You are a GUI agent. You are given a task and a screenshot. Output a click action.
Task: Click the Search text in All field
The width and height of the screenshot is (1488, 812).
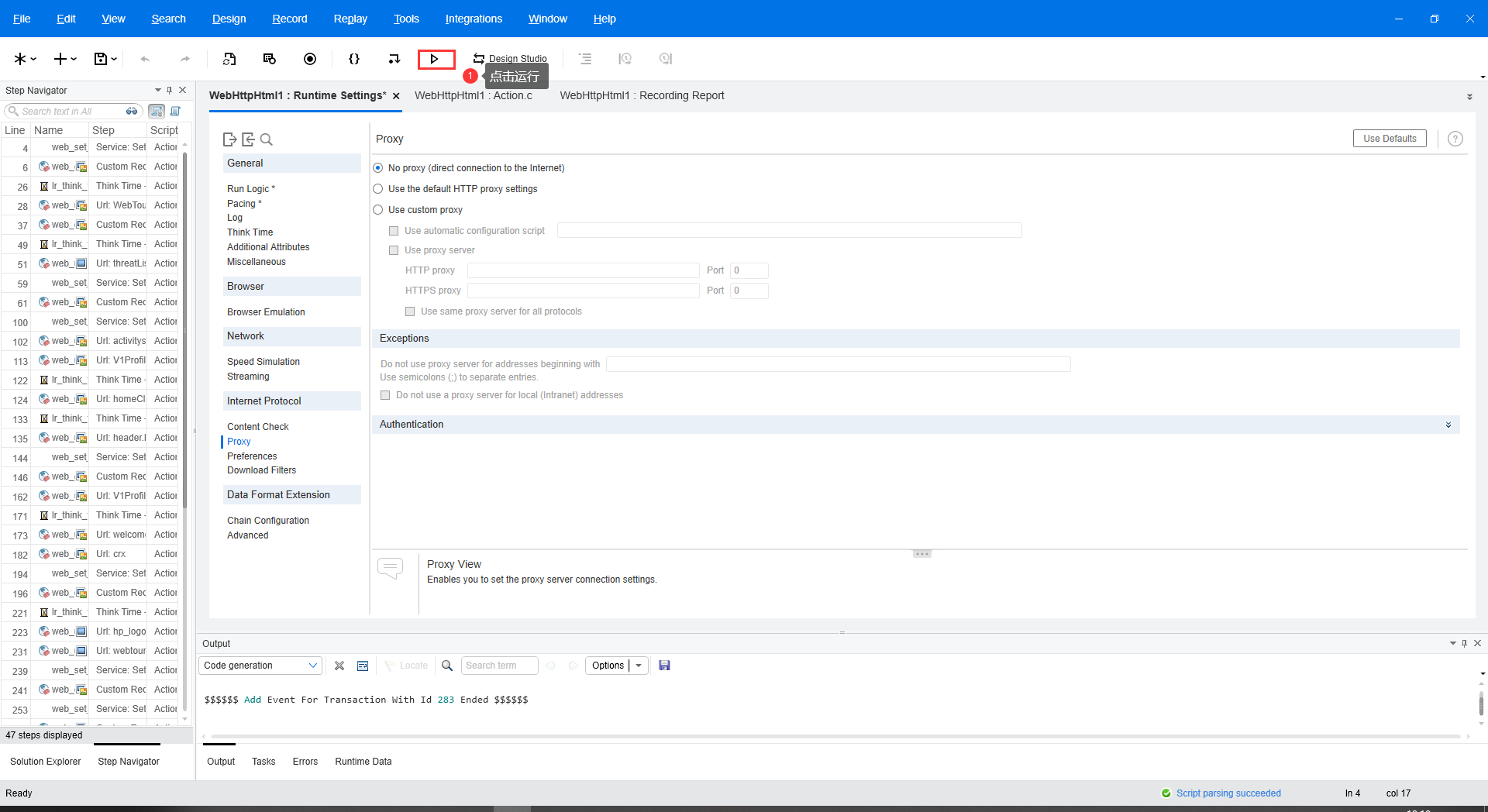coord(72,111)
